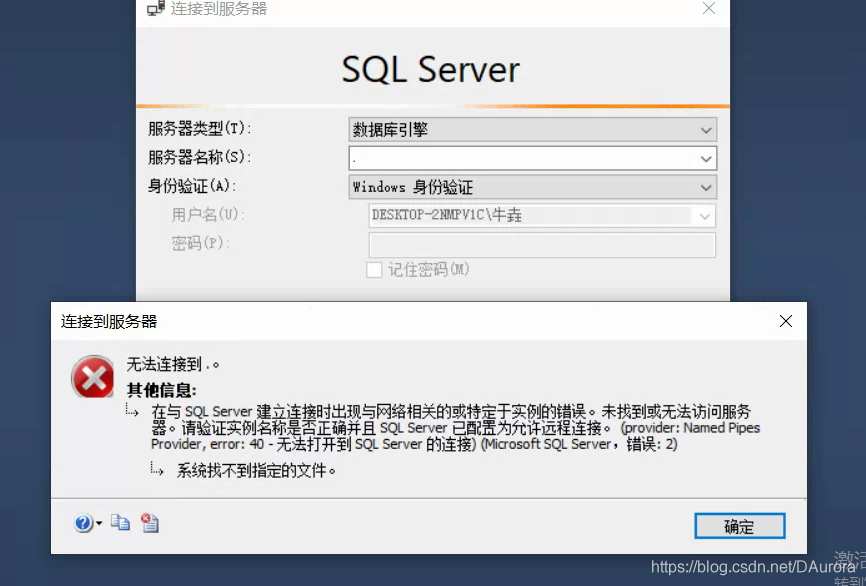Click the SQL Server banner title

tap(431, 70)
